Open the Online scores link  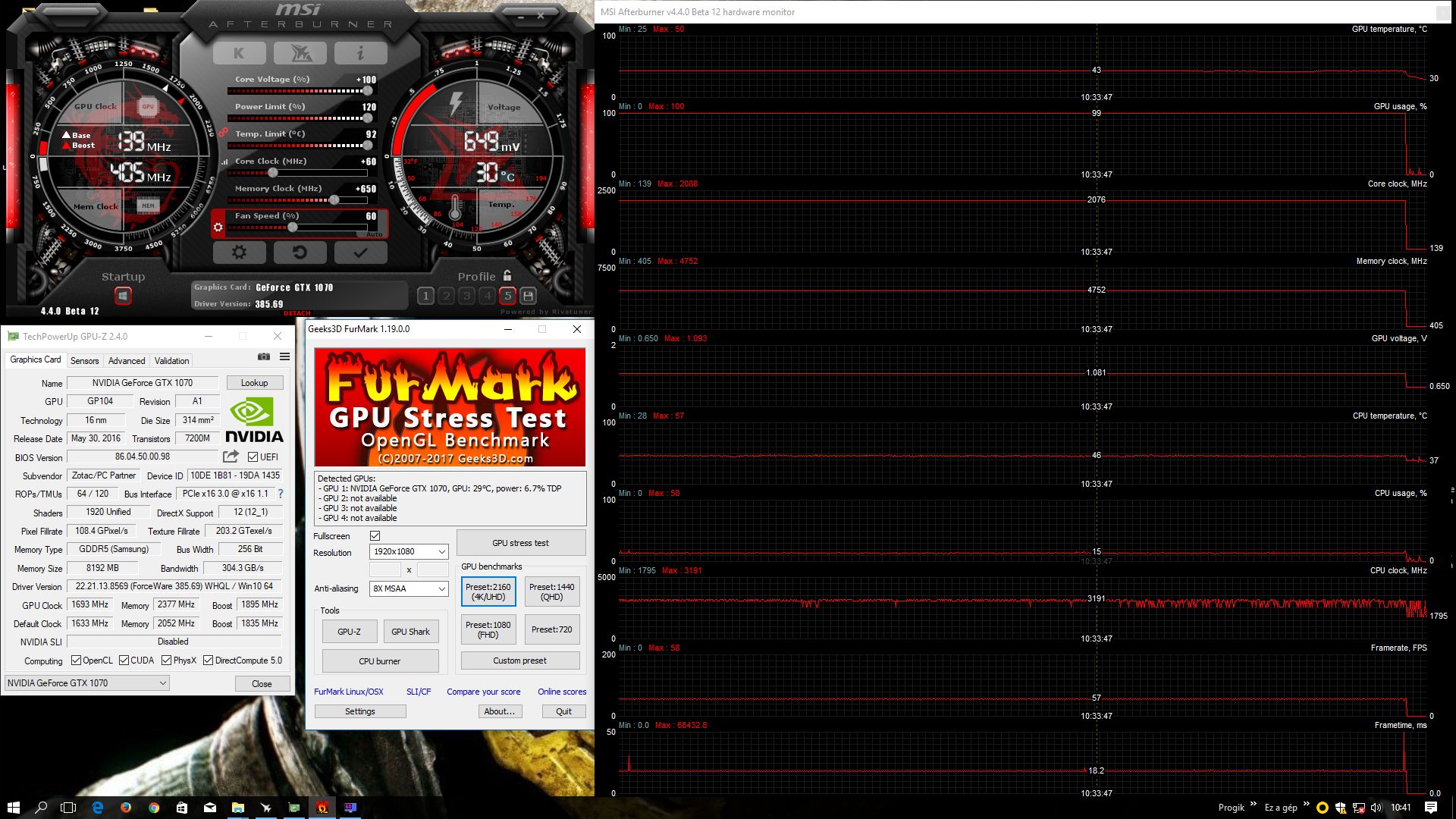tap(562, 692)
